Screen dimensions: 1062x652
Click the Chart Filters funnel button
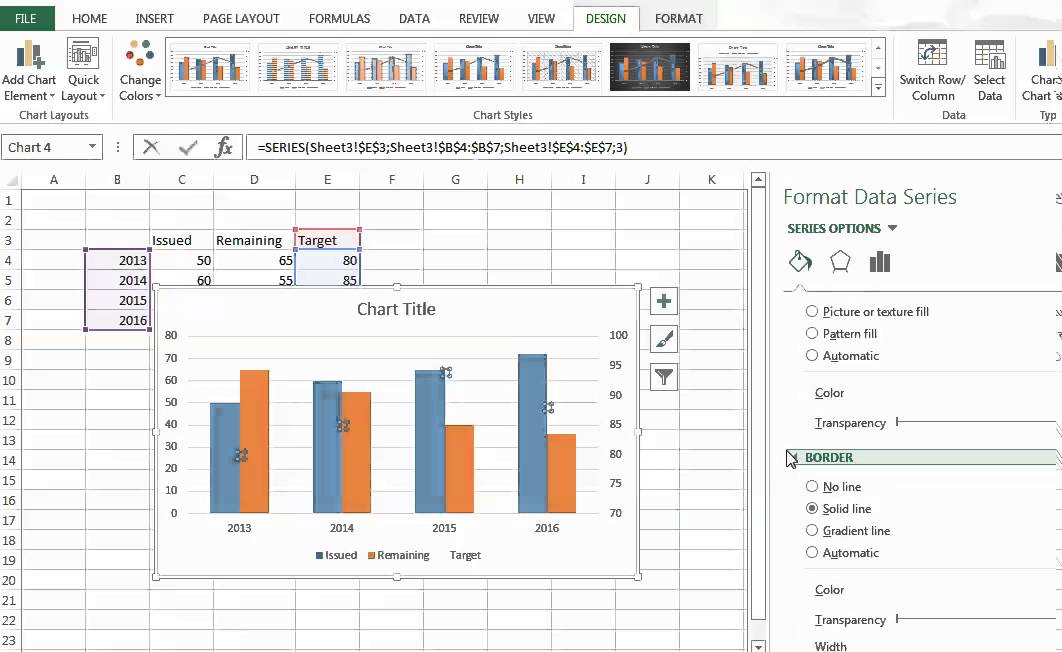click(x=664, y=377)
